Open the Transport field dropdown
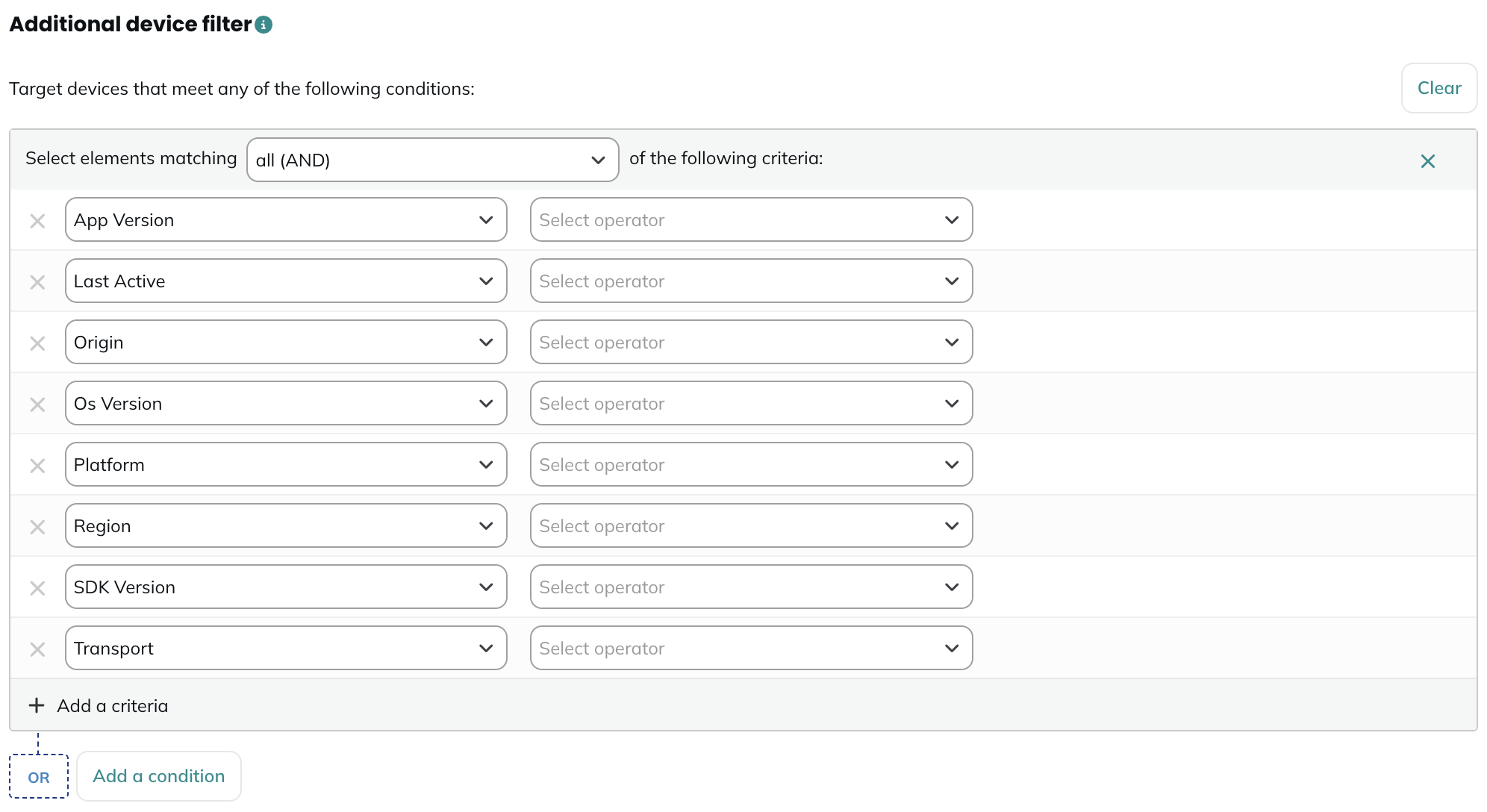This screenshot has height=812, width=1487. [286, 648]
